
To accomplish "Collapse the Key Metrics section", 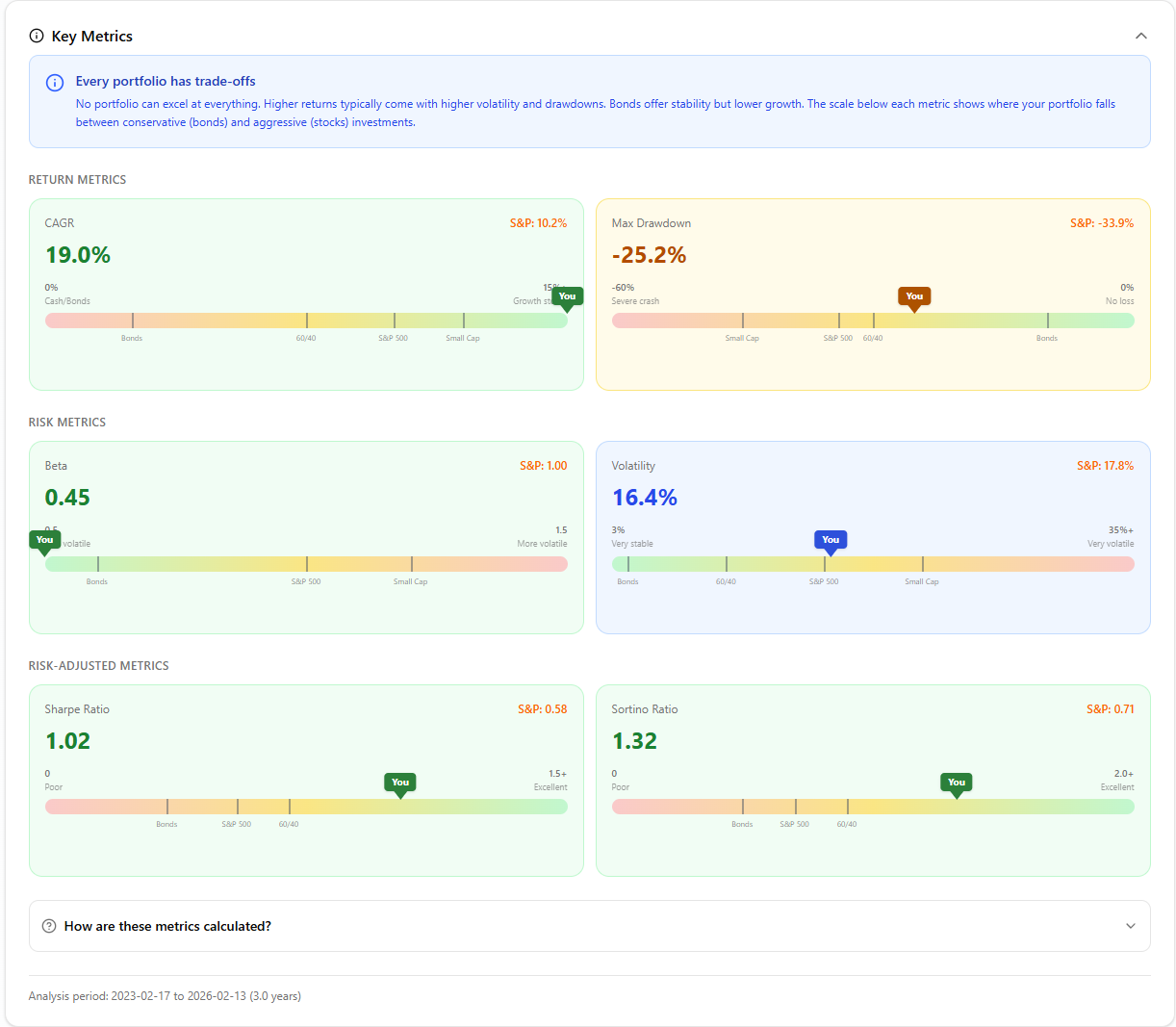I will pos(1141,35).
